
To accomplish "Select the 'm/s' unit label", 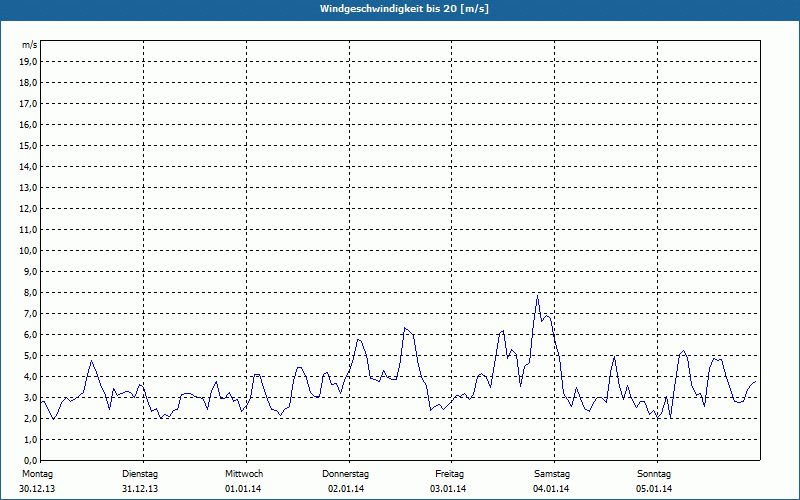I will 30,45.
